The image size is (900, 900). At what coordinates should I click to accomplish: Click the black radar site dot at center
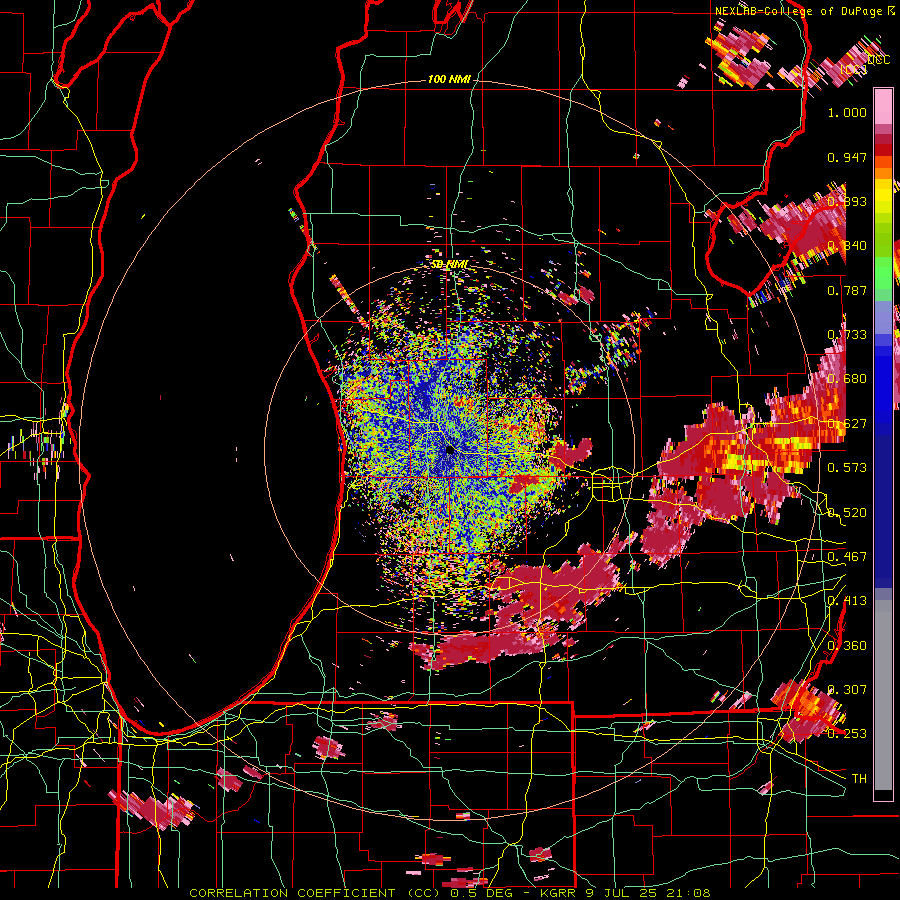(x=450, y=451)
